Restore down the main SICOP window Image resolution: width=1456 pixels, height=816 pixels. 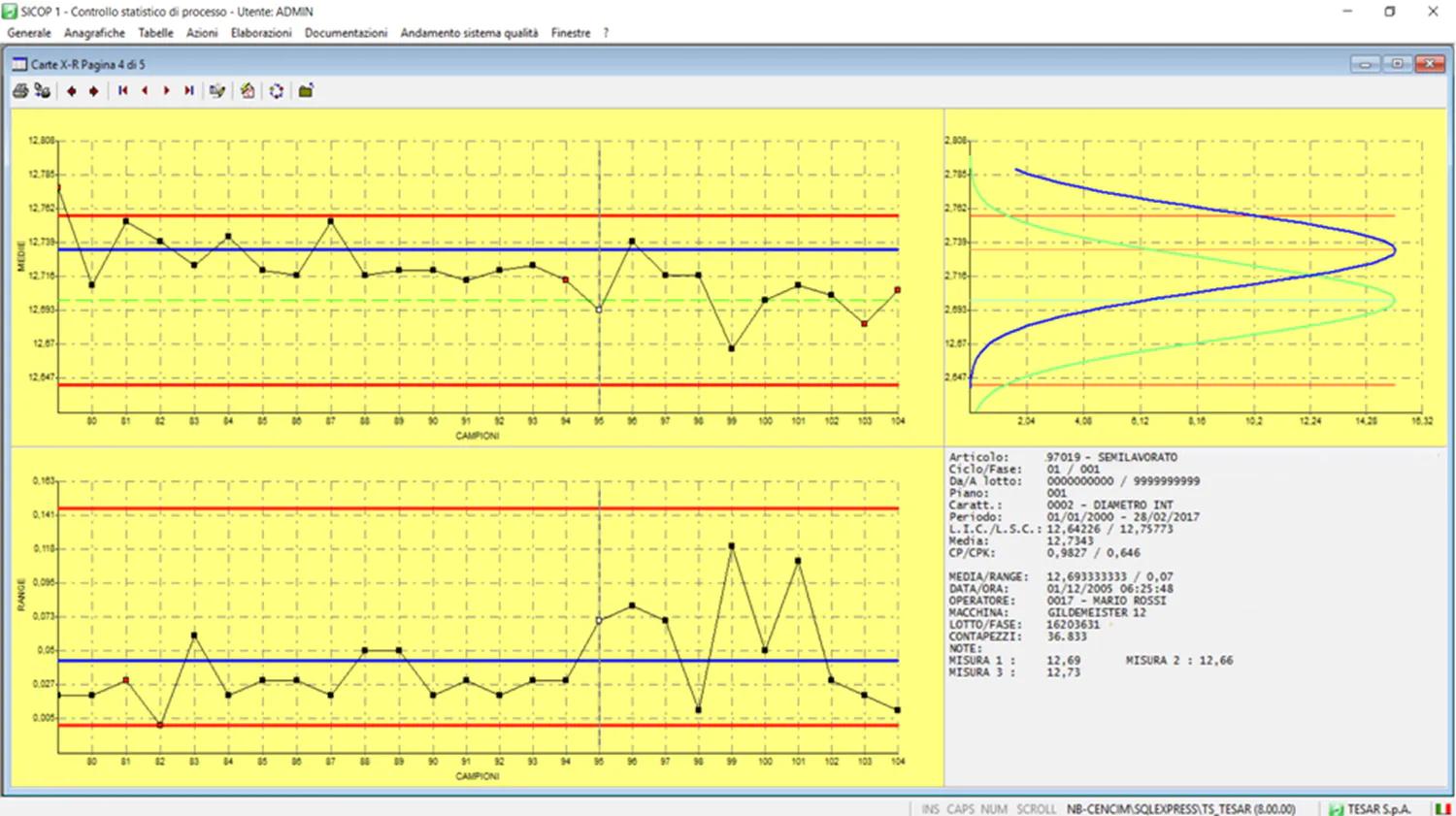coord(1389,12)
